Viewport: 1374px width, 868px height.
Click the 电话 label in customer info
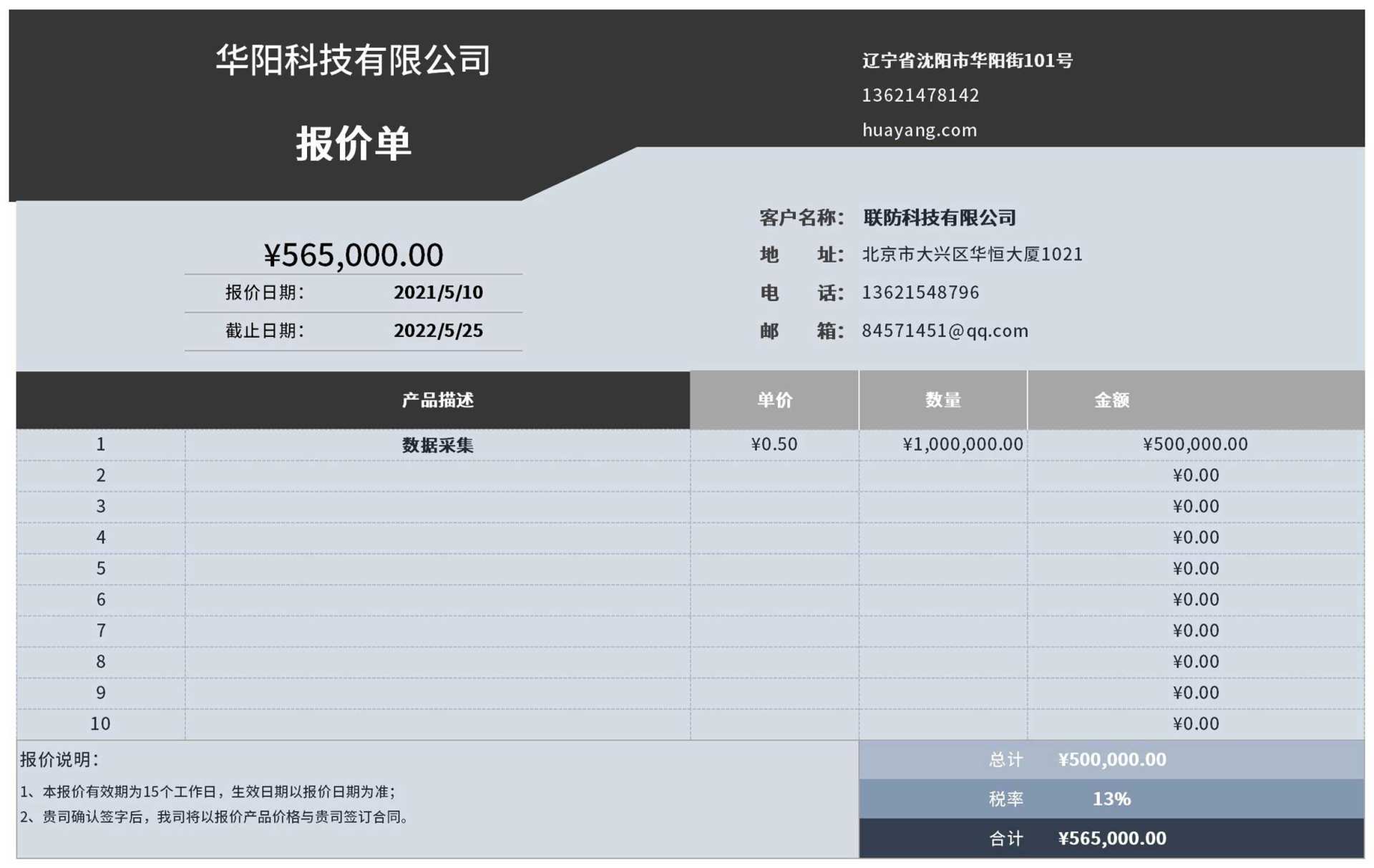[x=802, y=293]
